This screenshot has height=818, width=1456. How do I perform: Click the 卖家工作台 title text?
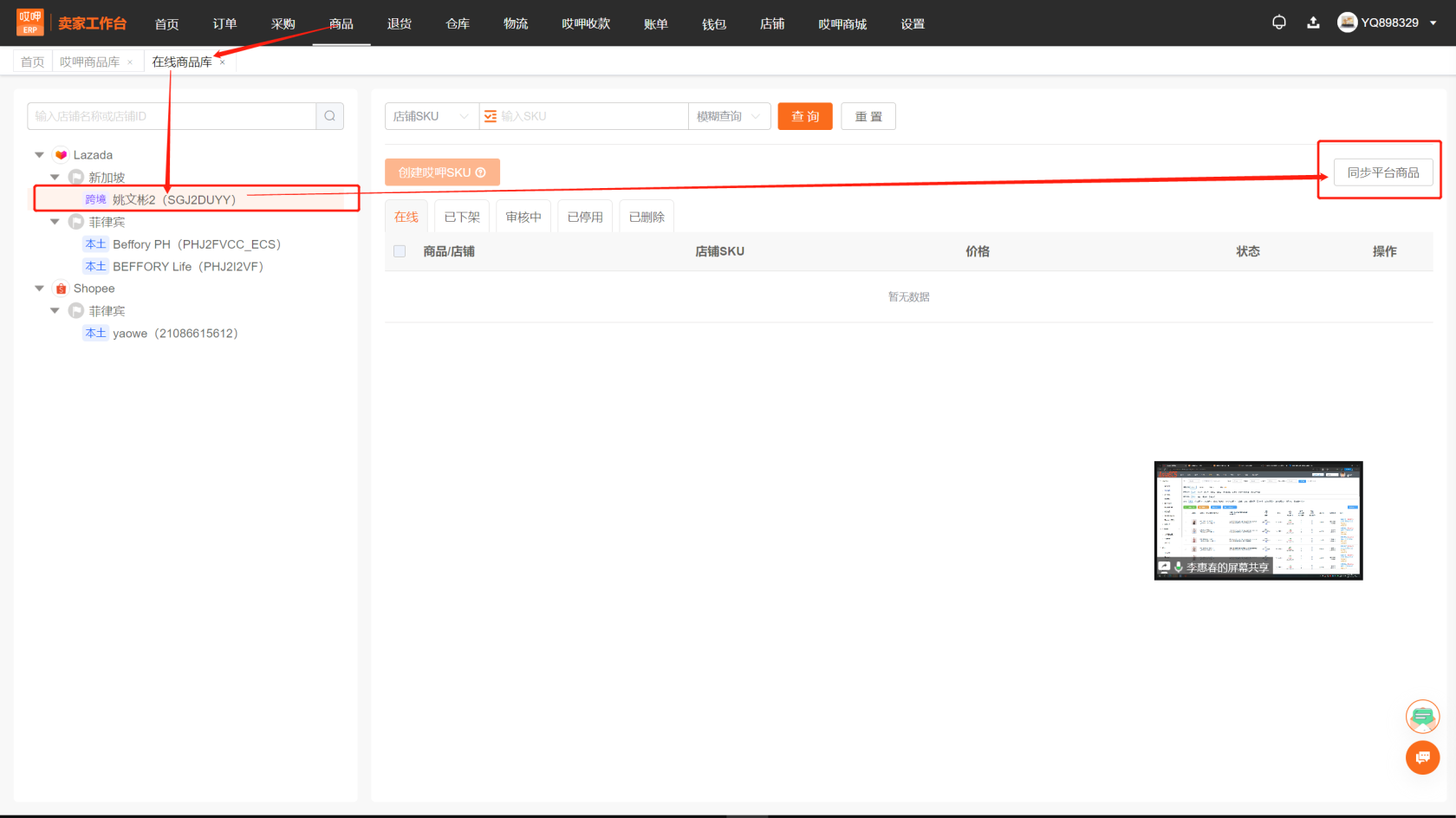point(93,23)
